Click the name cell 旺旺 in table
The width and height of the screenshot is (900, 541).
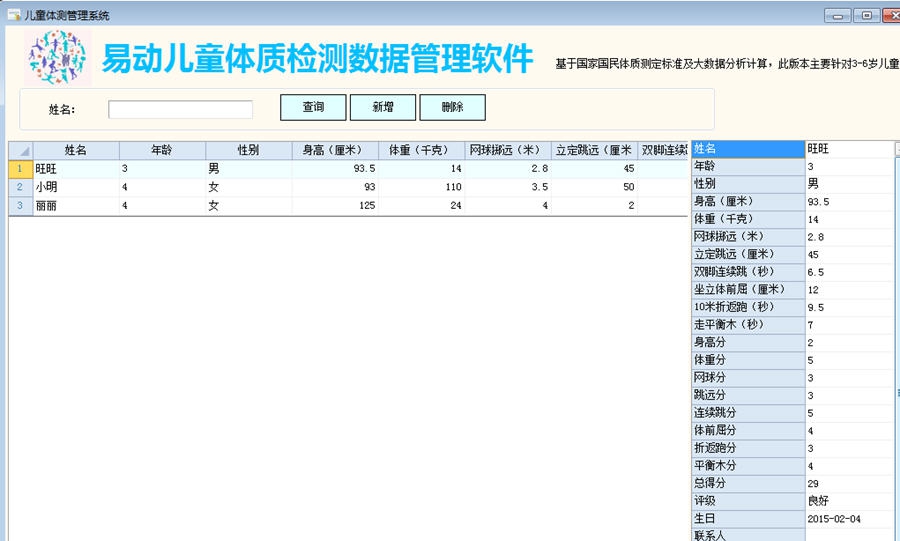point(76,169)
